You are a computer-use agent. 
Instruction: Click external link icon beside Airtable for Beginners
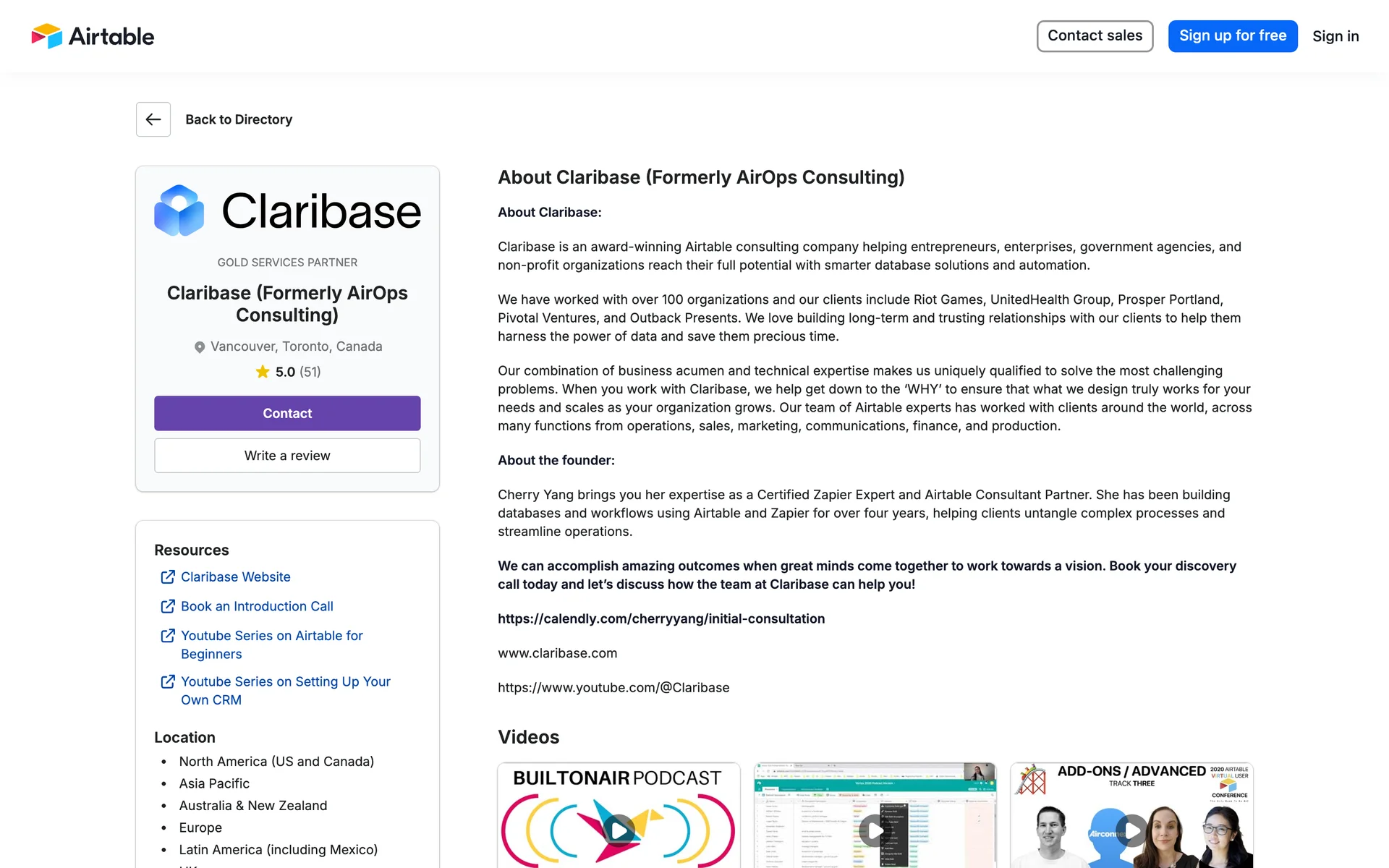[x=168, y=636]
